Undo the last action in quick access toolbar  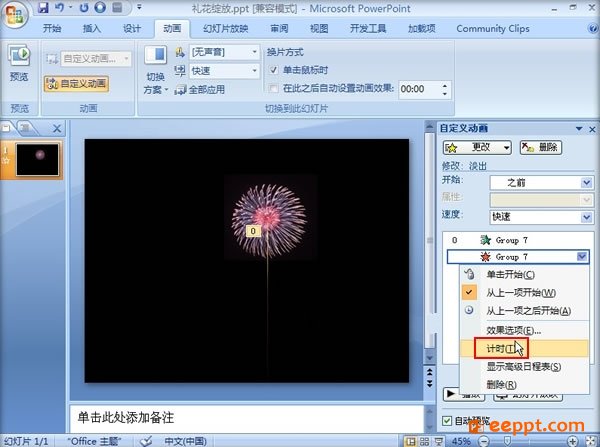pyautogui.click(x=59, y=7)
